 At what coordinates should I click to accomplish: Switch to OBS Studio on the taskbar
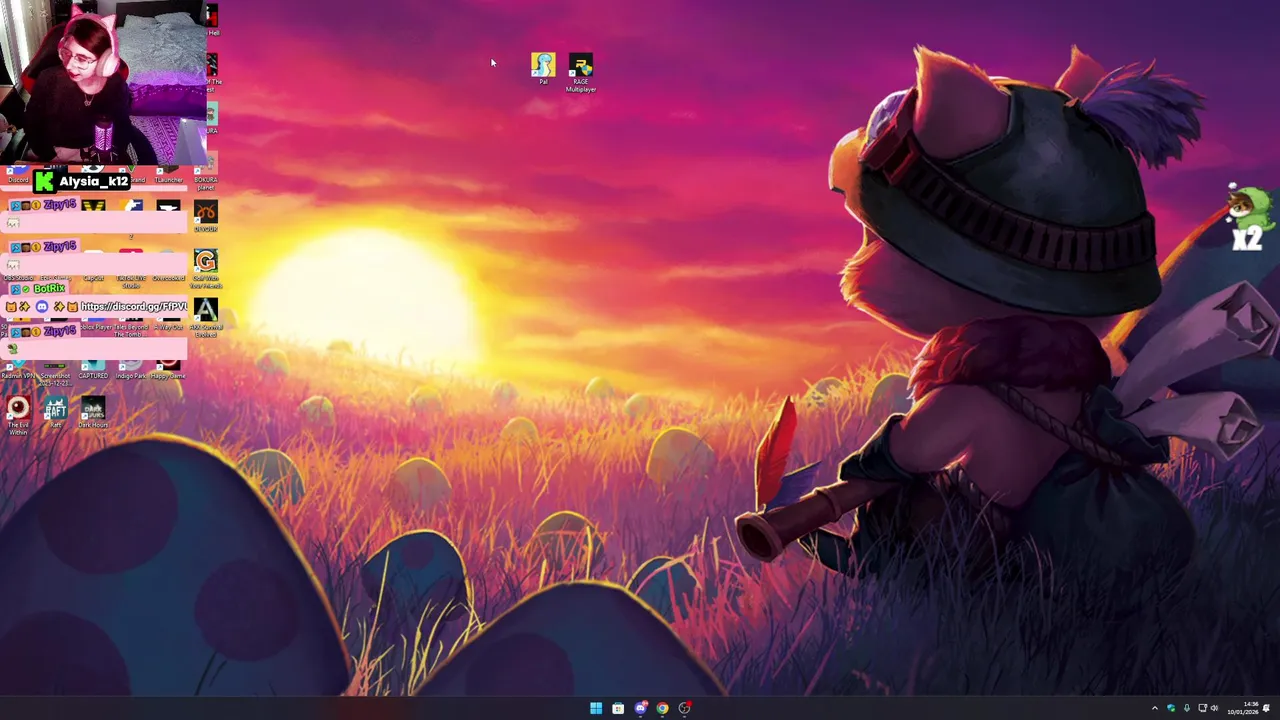(x=684, y=708)
